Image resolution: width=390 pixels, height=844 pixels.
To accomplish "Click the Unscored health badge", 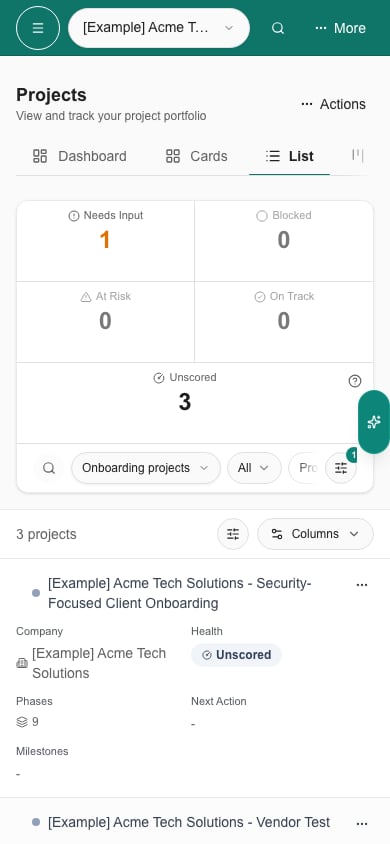I will click(x=236, y=655).
